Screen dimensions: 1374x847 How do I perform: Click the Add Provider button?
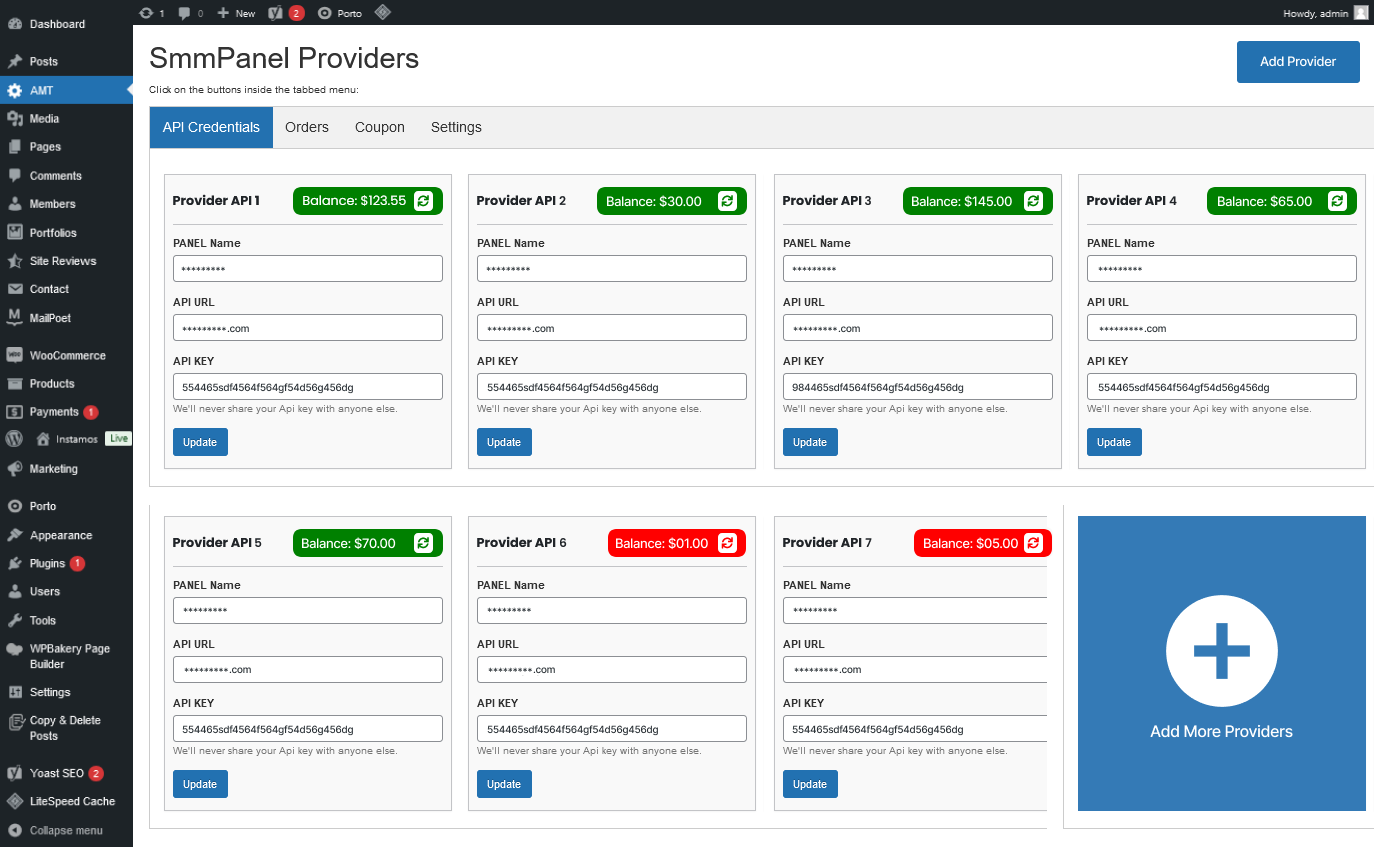(x=1297, y=62)
